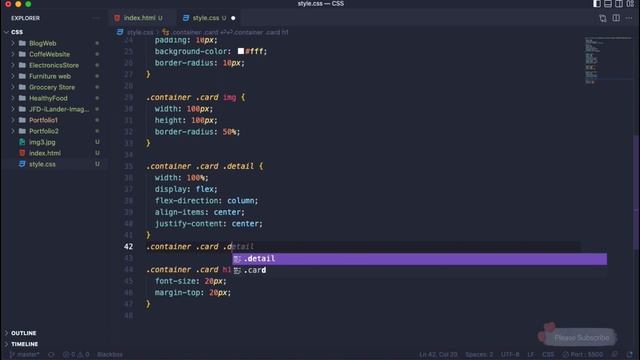Viewport: 640px width, 360px height.
Task: Expand Groocery Store folder chevron
Action: coord(13,87)
